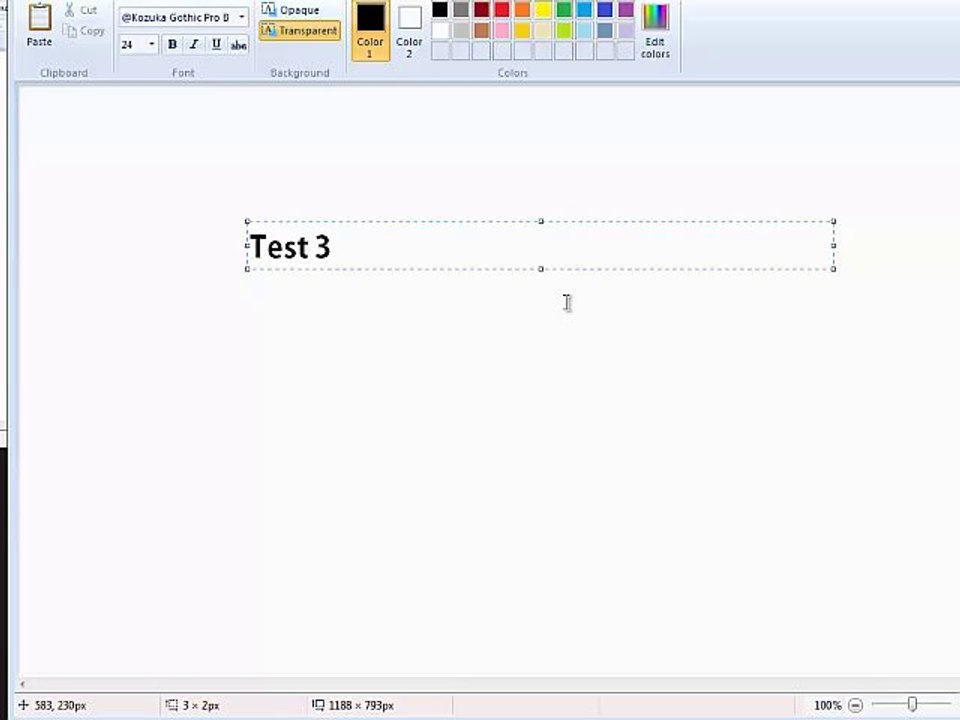Click the 100% zoom level text
The width and height of the screenshot is (960, 720).
coord(828,705)
